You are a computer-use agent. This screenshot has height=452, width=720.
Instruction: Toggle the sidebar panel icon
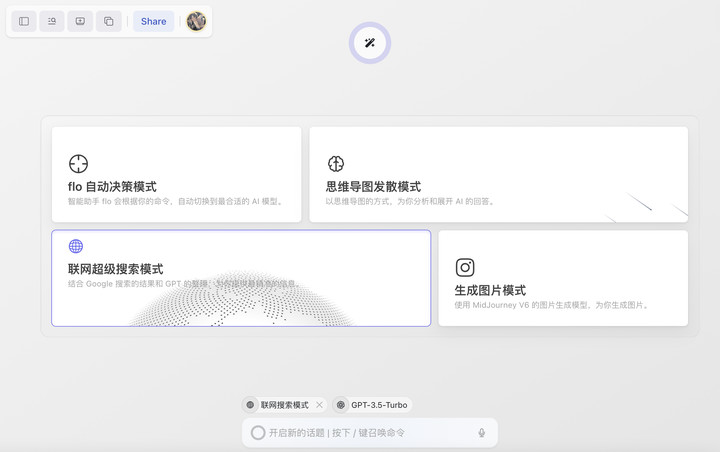click(24, 21)
